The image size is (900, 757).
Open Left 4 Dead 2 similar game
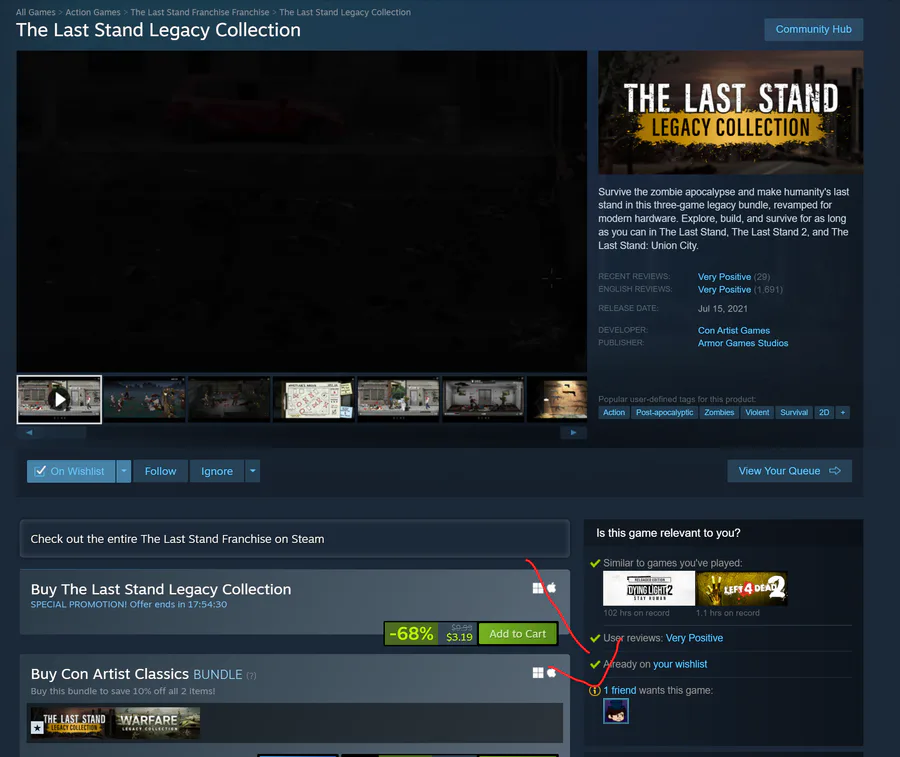tap(742, 588)
